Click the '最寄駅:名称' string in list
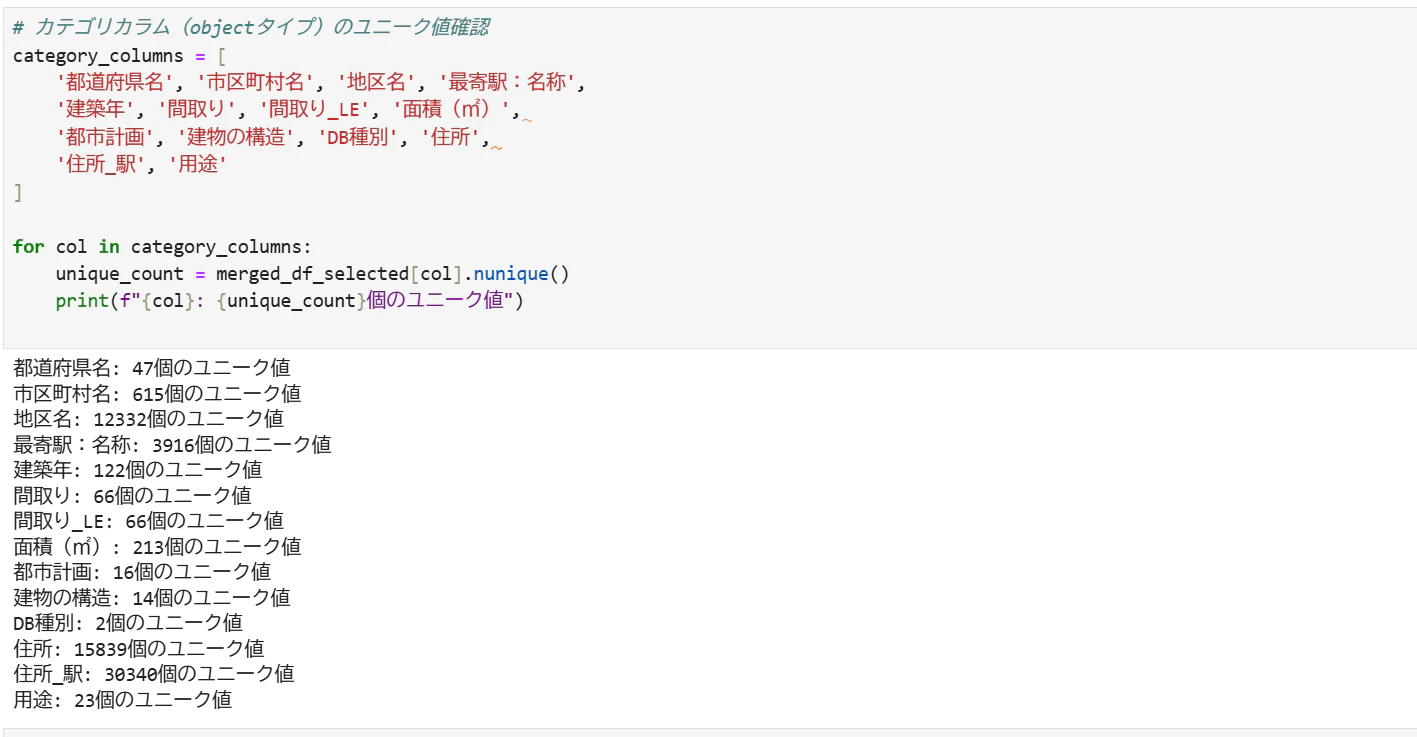 [x=507, y=83]
